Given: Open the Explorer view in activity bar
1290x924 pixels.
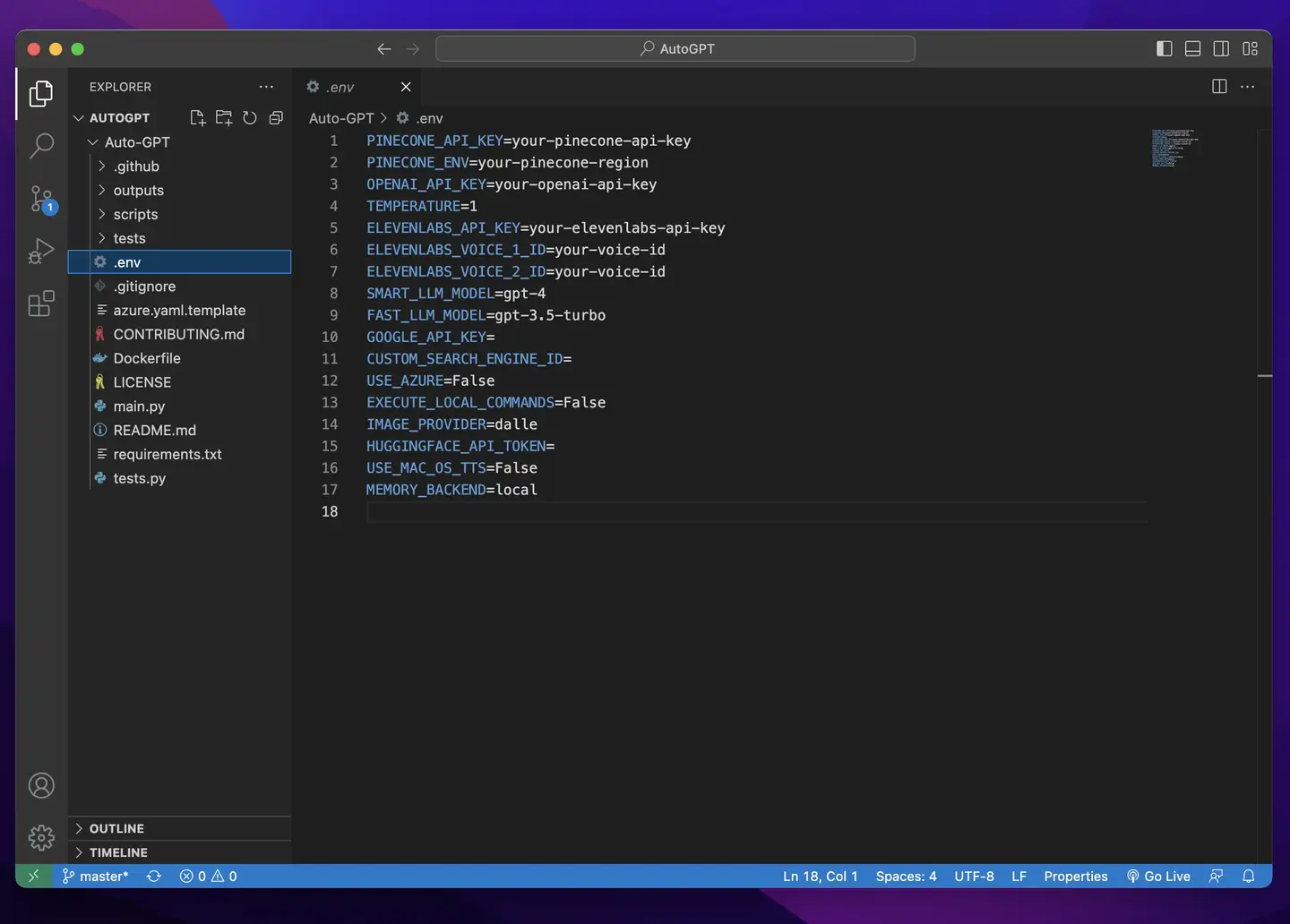Looking at the screenshot, I should pyautogui.click(x=41, y=93).
